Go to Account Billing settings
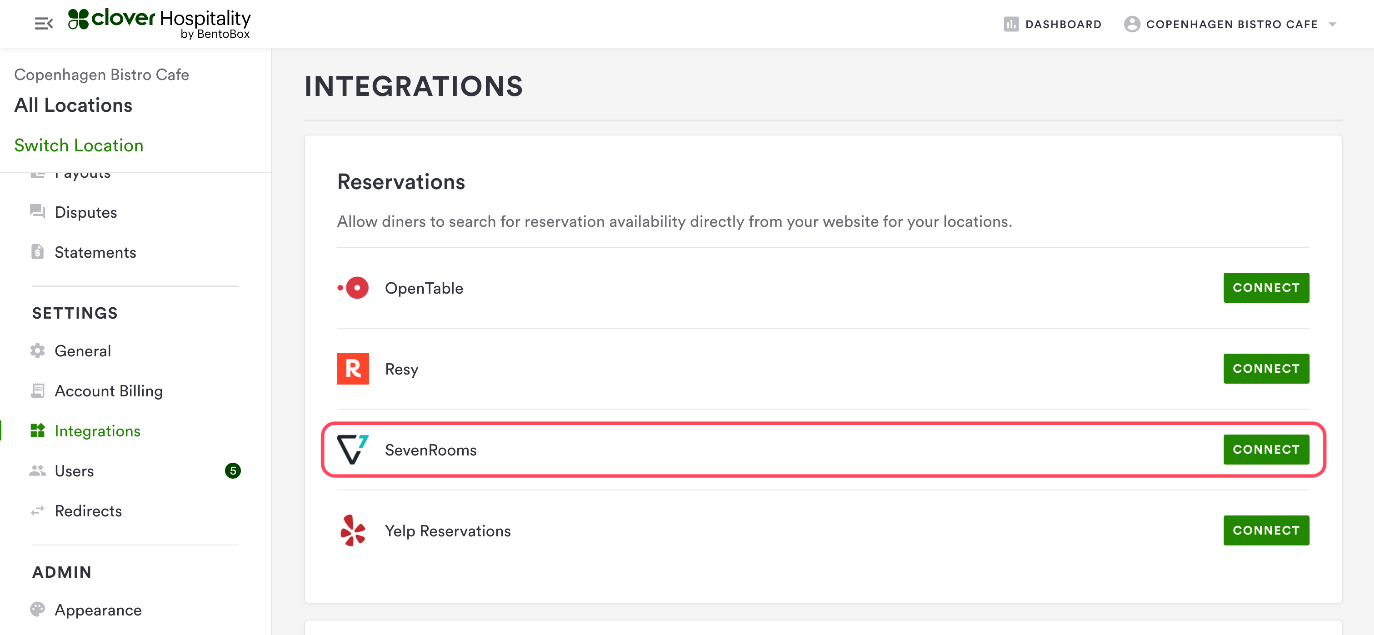Screen dimensions: 1374x635 tap(108, 391)
